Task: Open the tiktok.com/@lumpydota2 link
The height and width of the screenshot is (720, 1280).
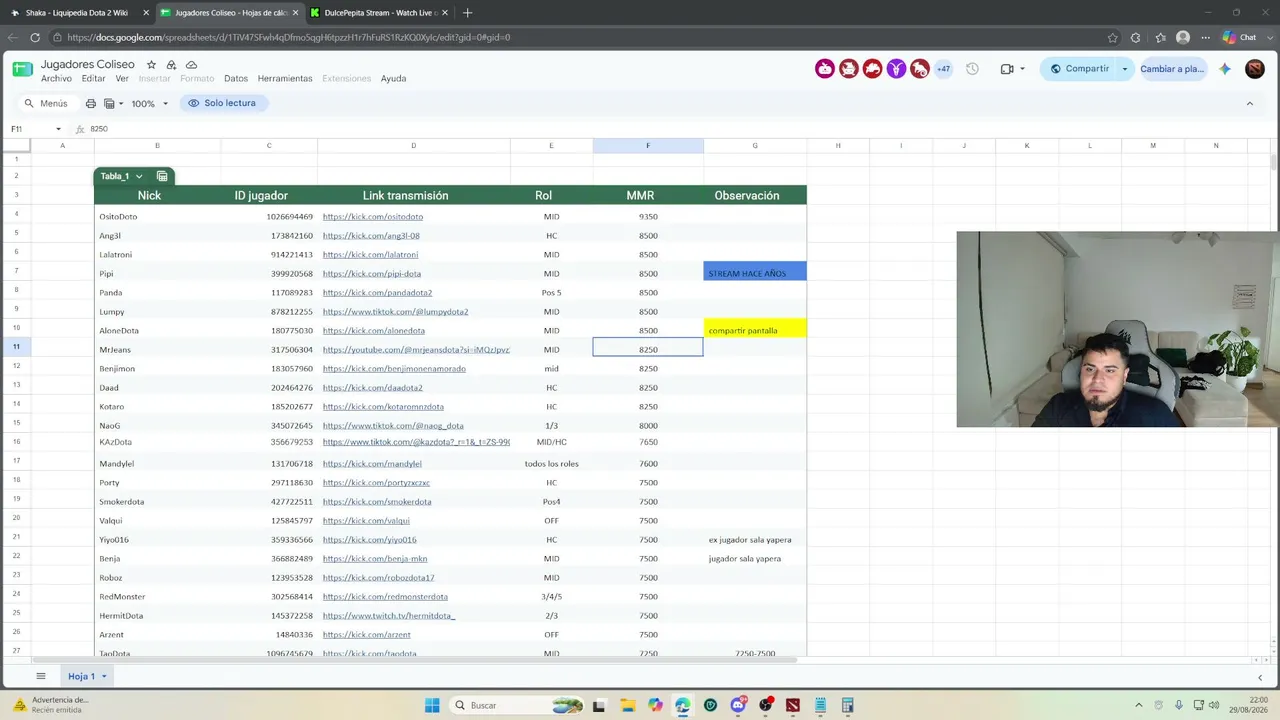Action: 395,312
